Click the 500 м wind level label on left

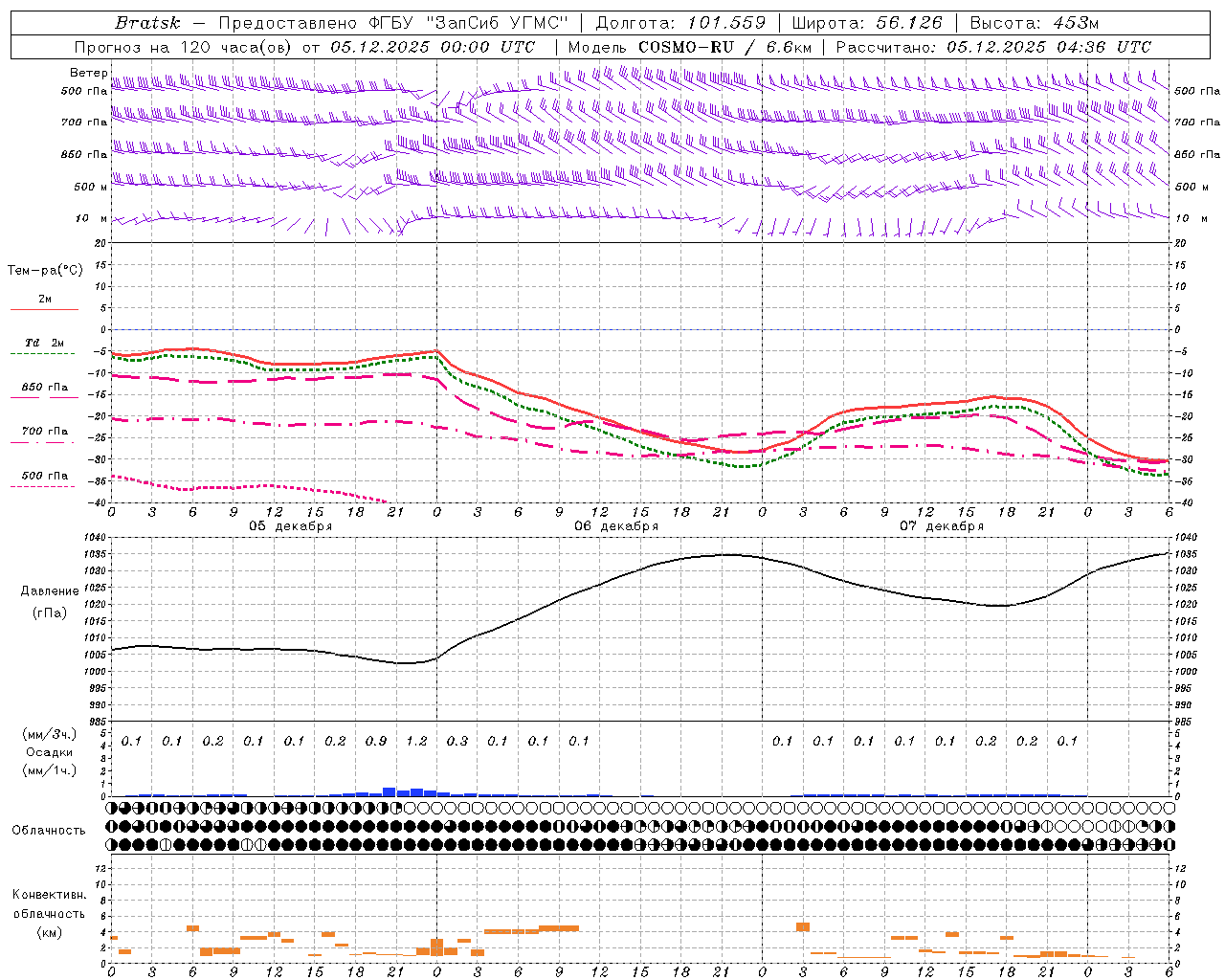coord(91,187)
